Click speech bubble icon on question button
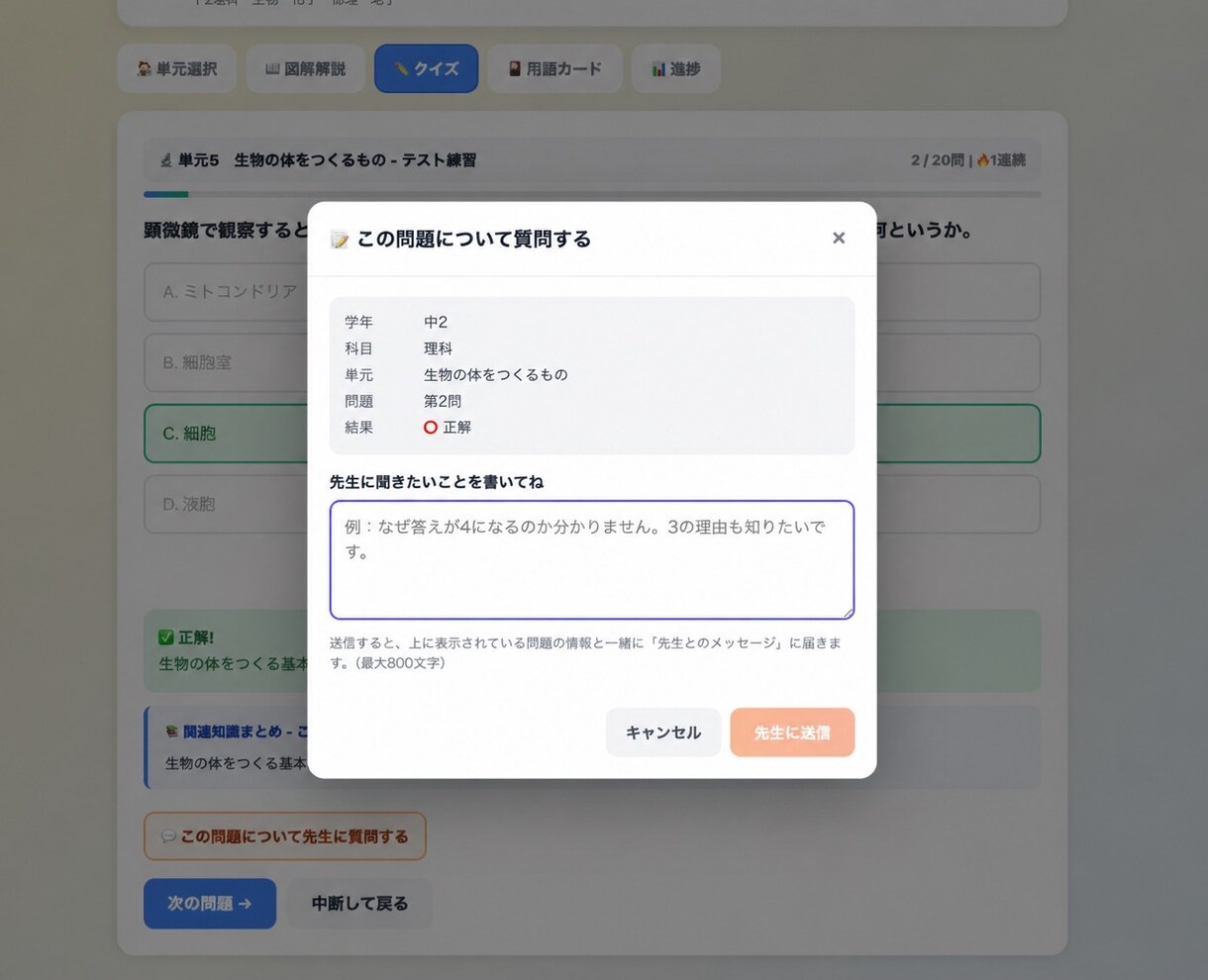Viewport: 1208px width, 980px height. click(168, 836)
